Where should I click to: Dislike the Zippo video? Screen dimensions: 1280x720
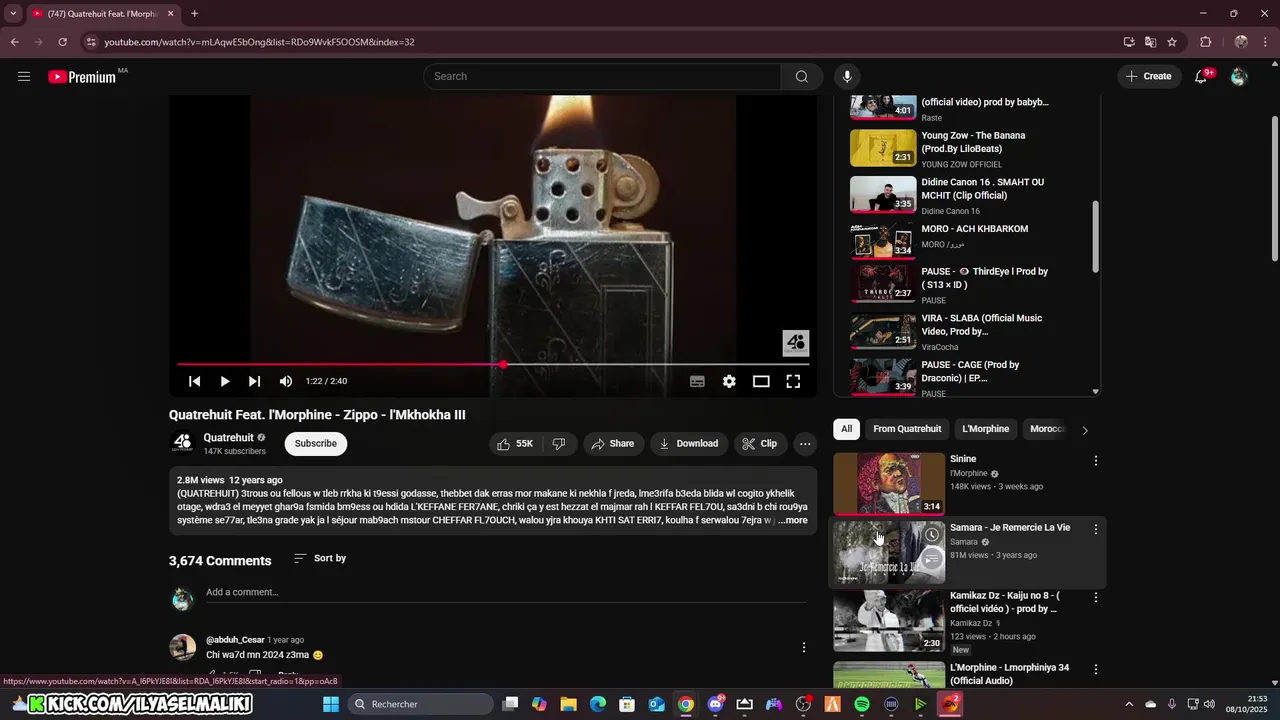559,444
